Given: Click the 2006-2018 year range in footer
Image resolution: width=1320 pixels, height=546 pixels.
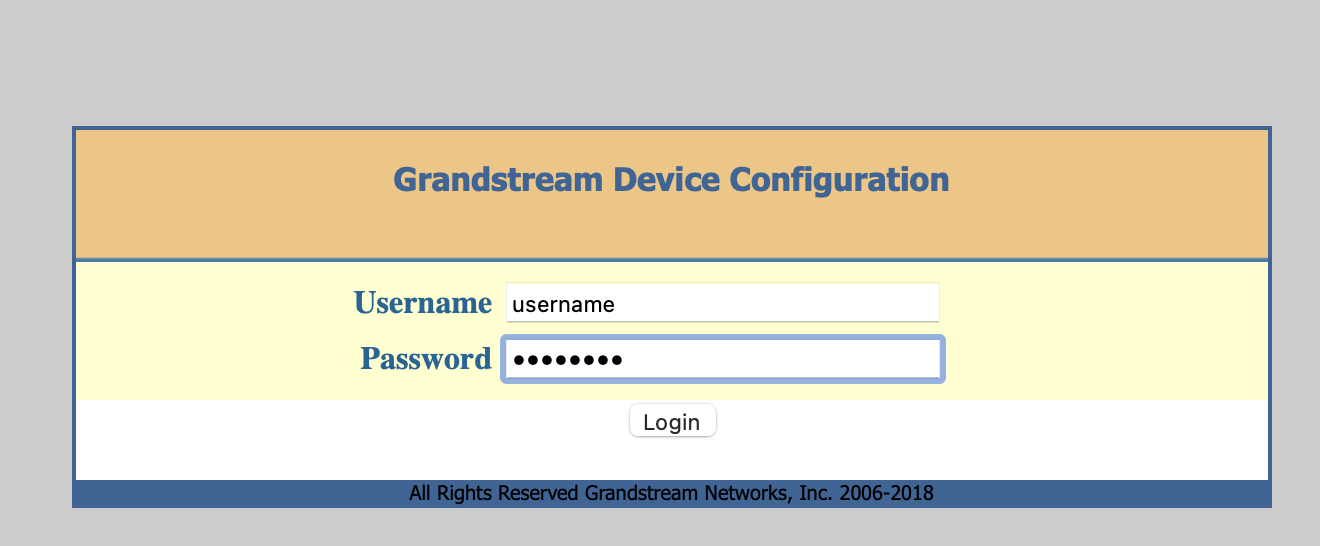Looking at the screenshot, I should coord(887,493).
